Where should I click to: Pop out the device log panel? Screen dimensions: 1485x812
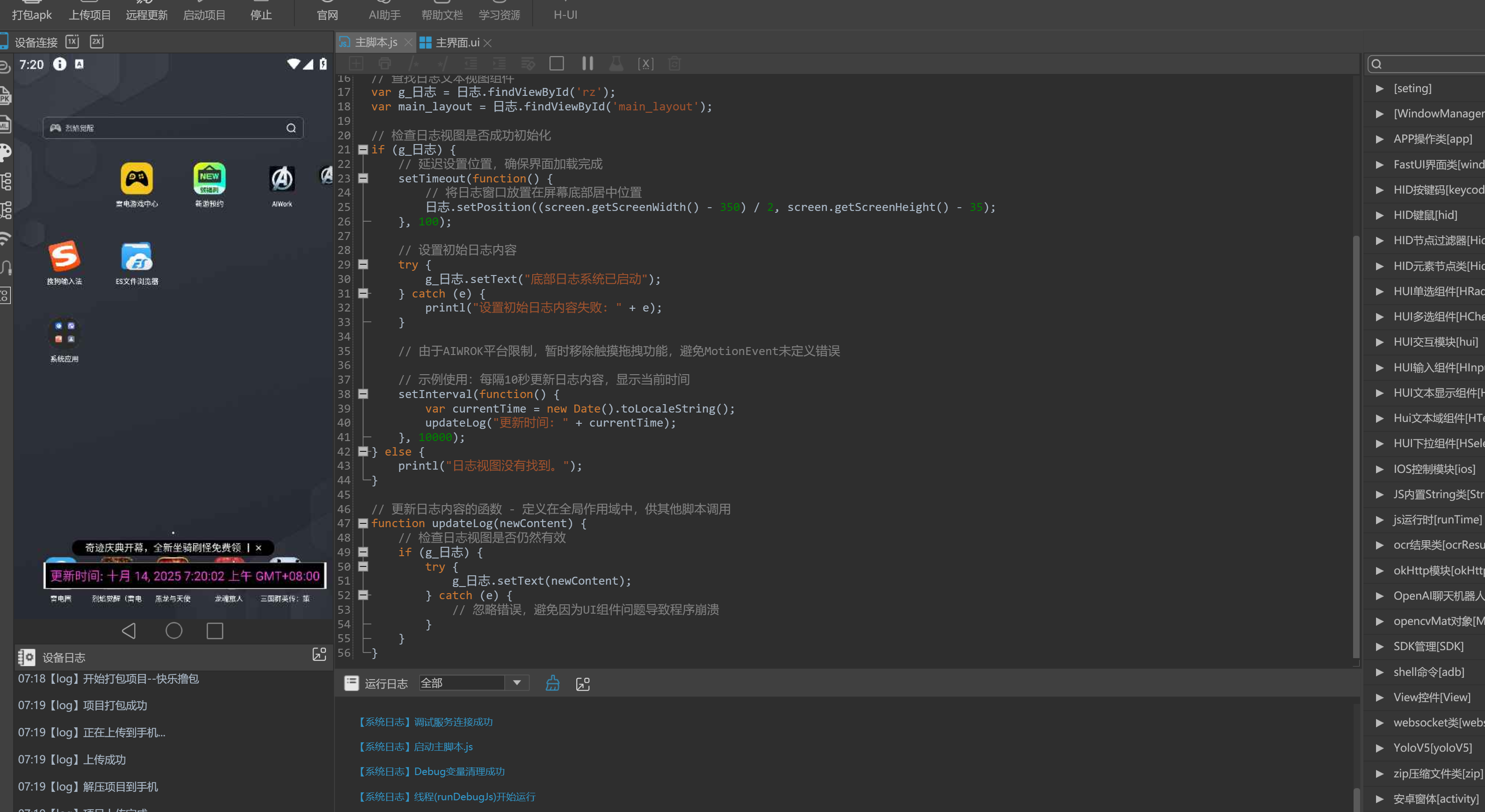tap(319, 654)
